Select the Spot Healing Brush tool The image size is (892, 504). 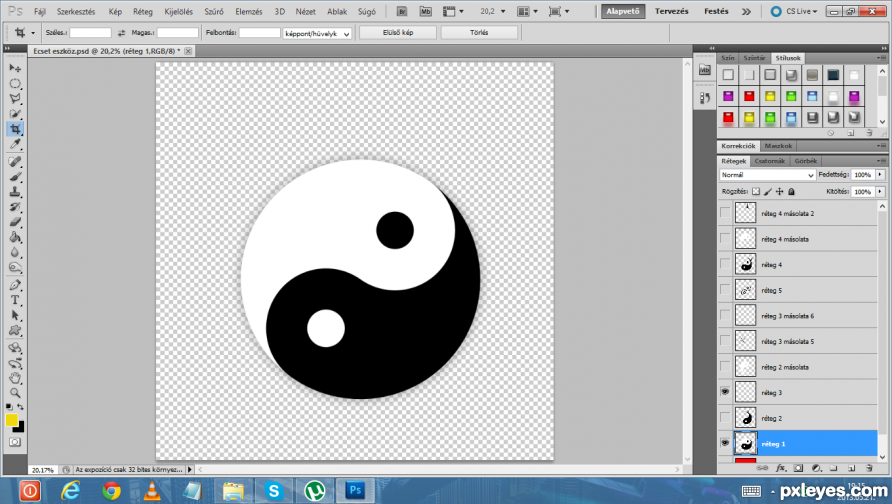click(x=15, y=162)
